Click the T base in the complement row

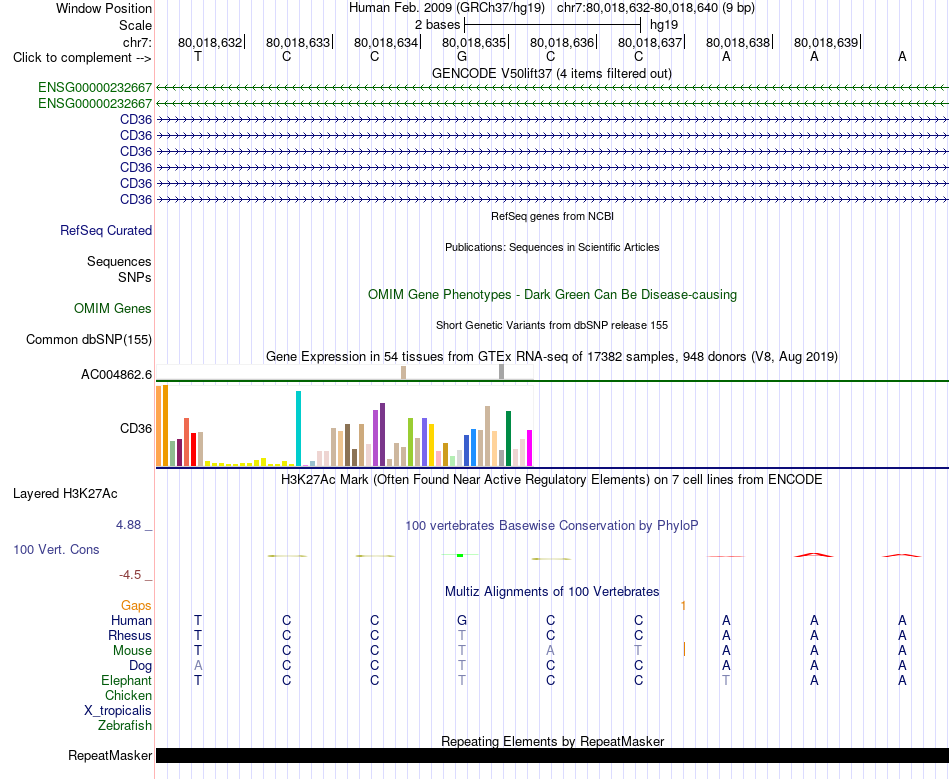pyautogui.click(x=198, y=57)
